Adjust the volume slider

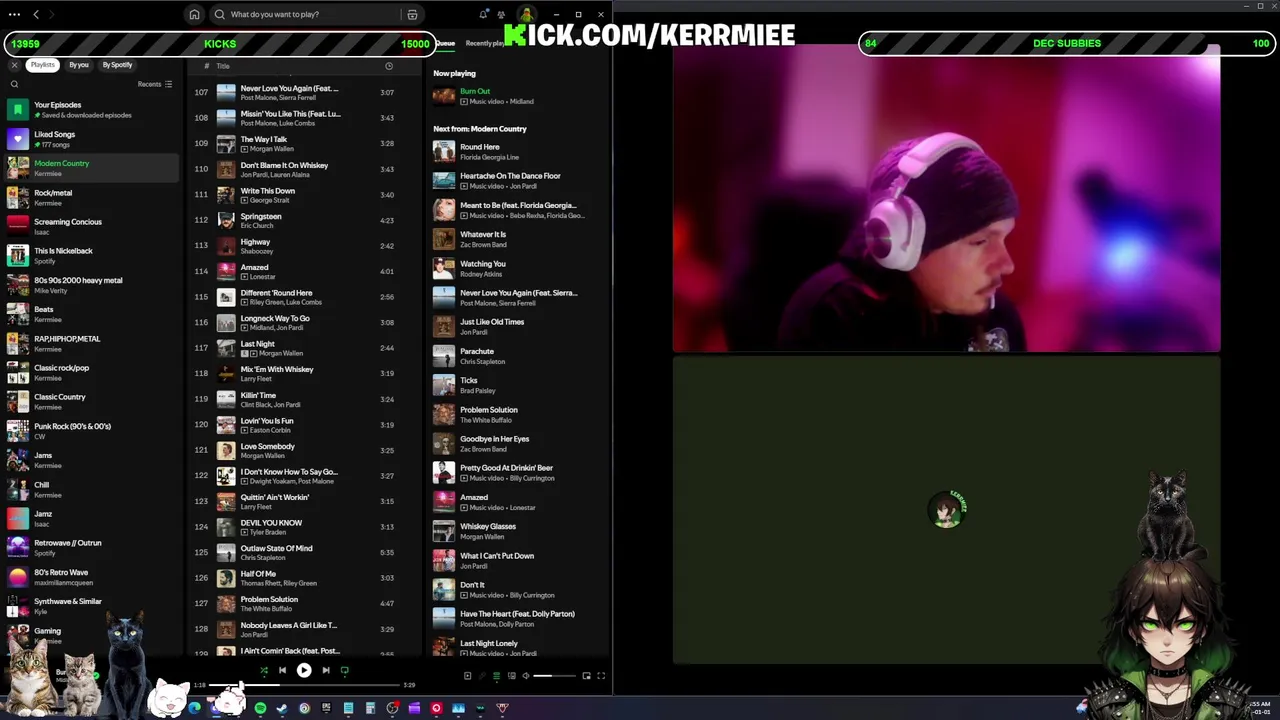pyautogui.click(x=556, y=676)
